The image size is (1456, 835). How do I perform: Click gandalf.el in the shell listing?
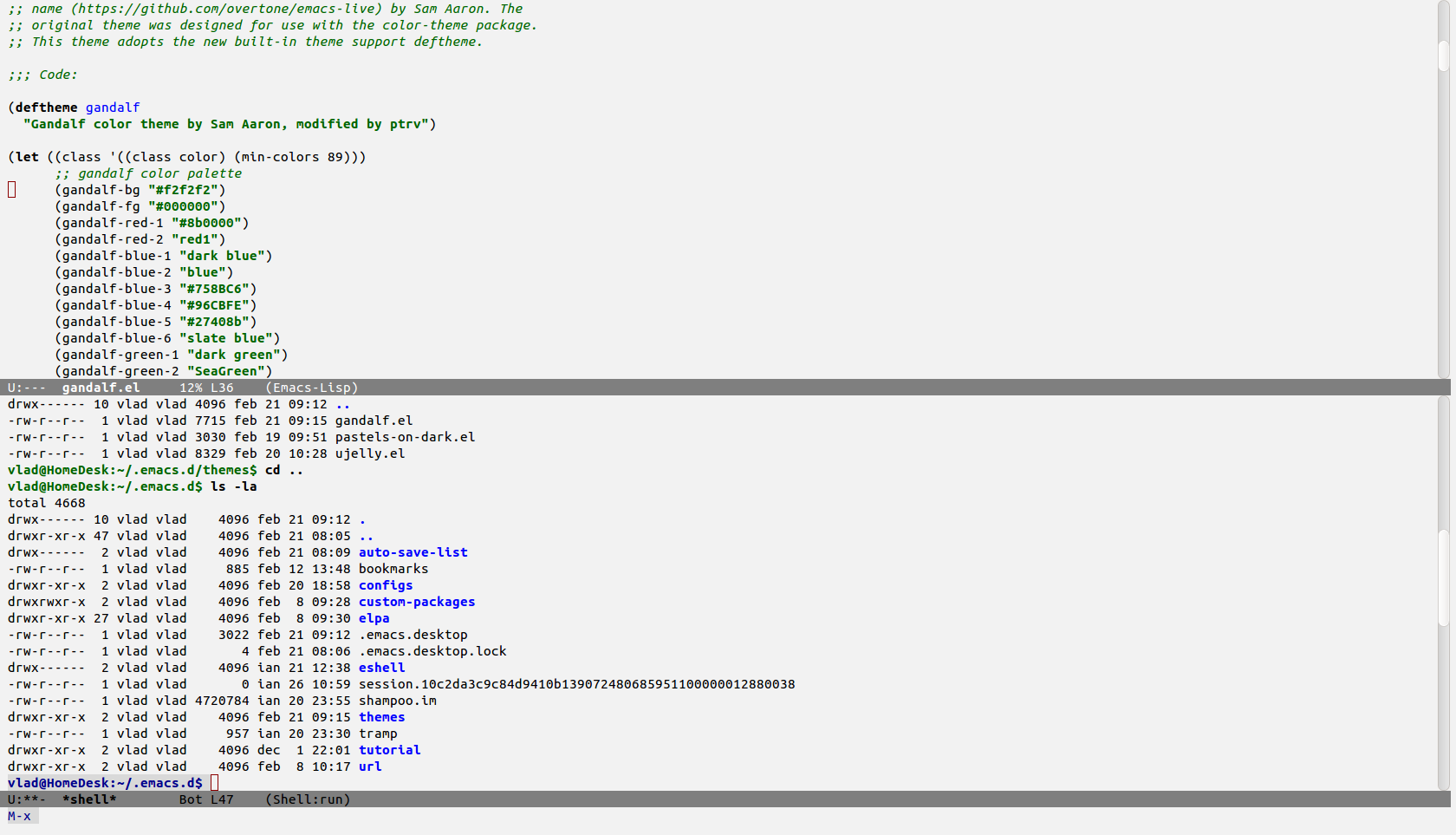374,421
